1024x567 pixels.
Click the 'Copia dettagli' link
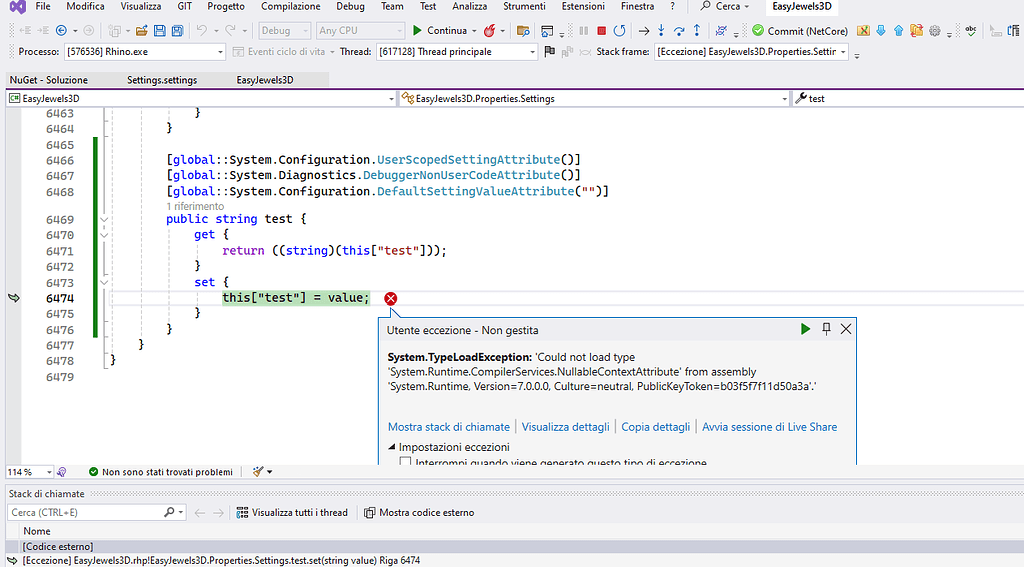coord(655,427)
